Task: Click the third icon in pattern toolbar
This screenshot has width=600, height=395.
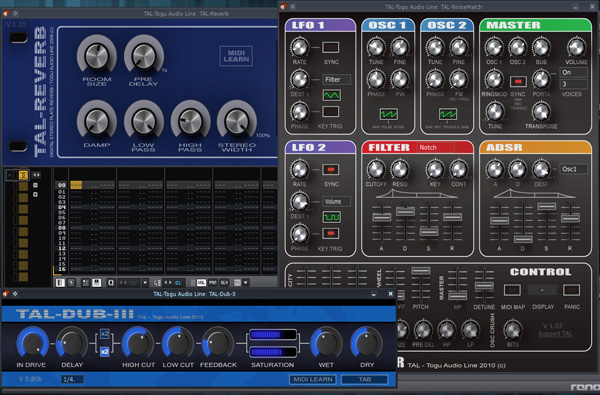Action: pyautogui.click(x=86, y=283)
